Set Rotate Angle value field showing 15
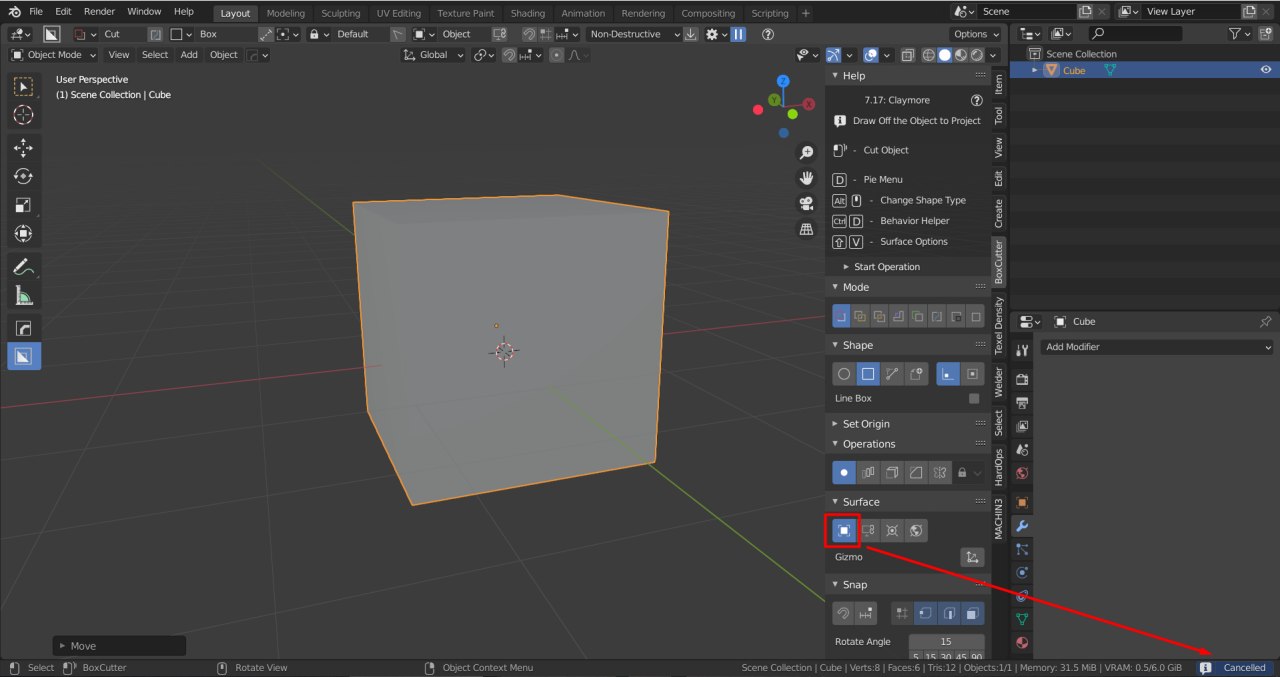Screen dimensions: 1280x677 [946, 642]
